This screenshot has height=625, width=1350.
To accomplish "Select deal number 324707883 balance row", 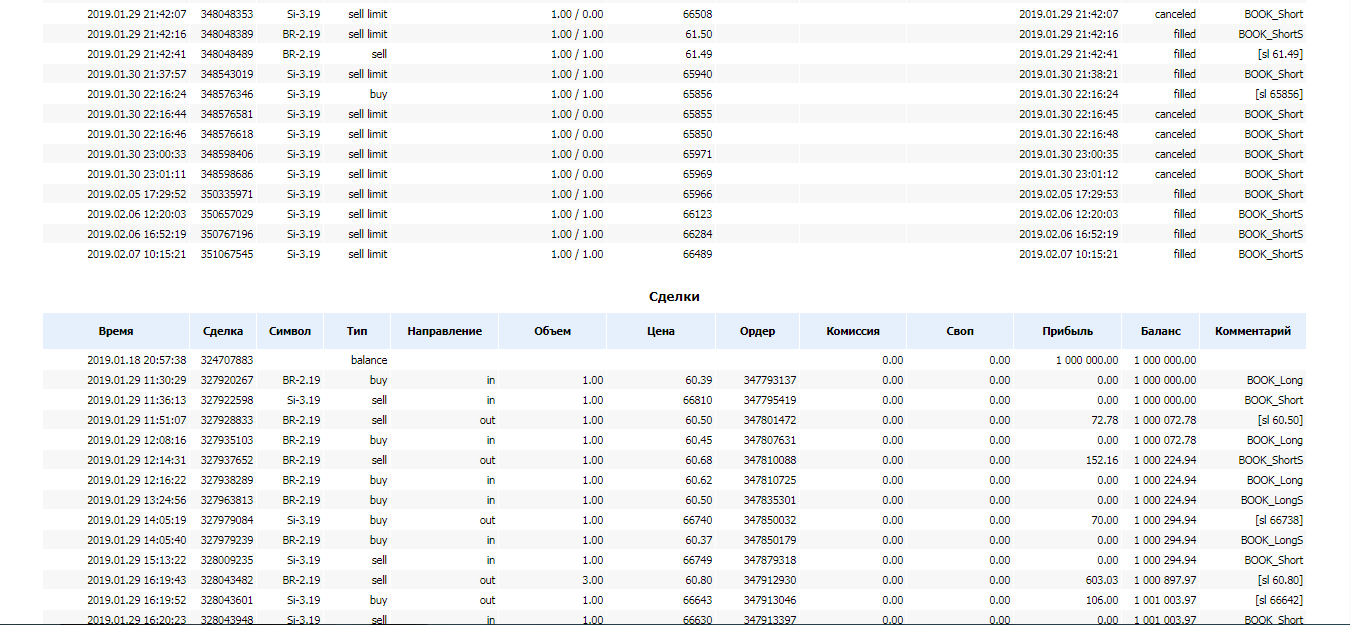I will [x=227, y=360].
